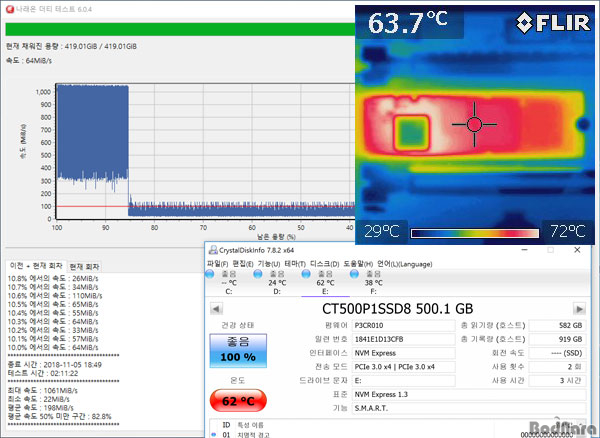Screen dimensions: 600x438
Task: Click the 현재 채워진 용량 419.01GiB text
Action: [x=71, y=46]
